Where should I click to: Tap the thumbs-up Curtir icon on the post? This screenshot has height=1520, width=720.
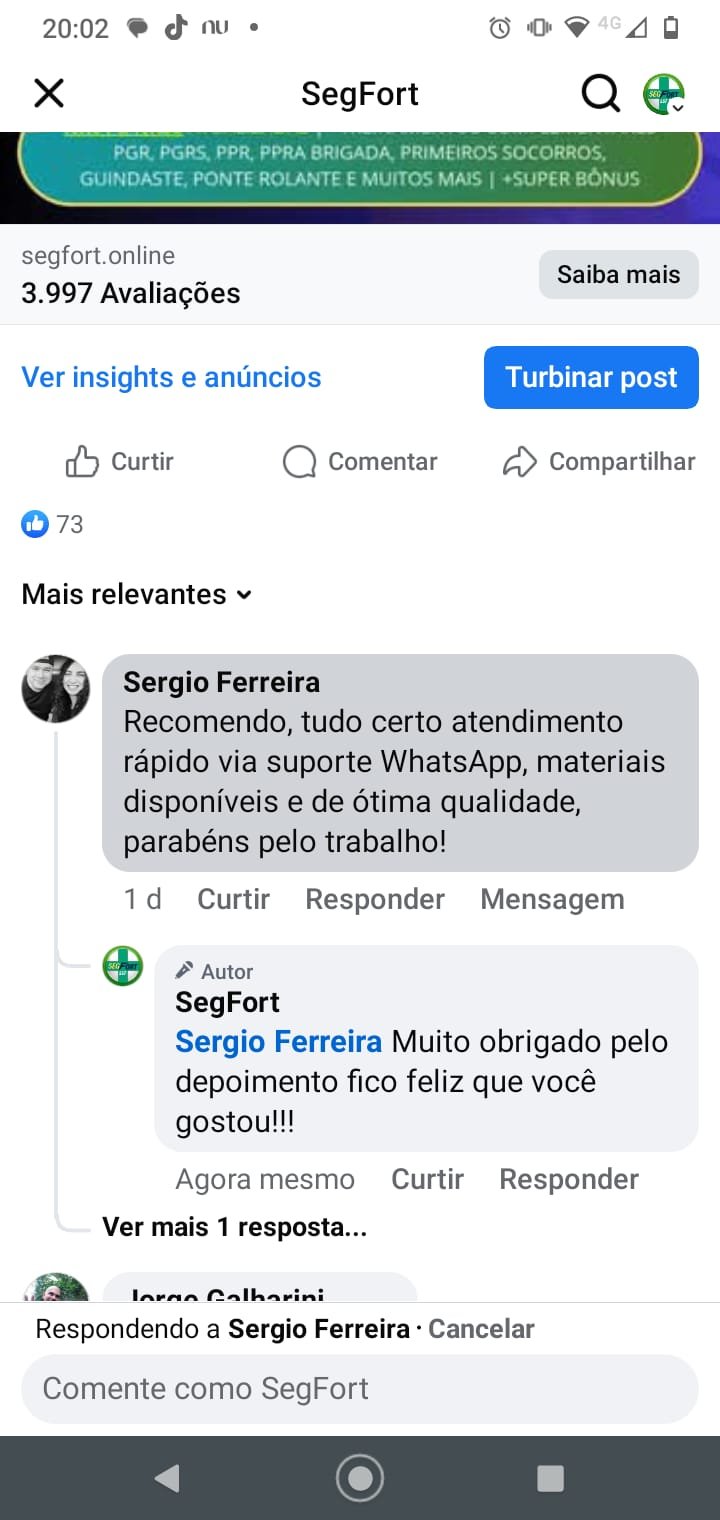click(82, 462)
